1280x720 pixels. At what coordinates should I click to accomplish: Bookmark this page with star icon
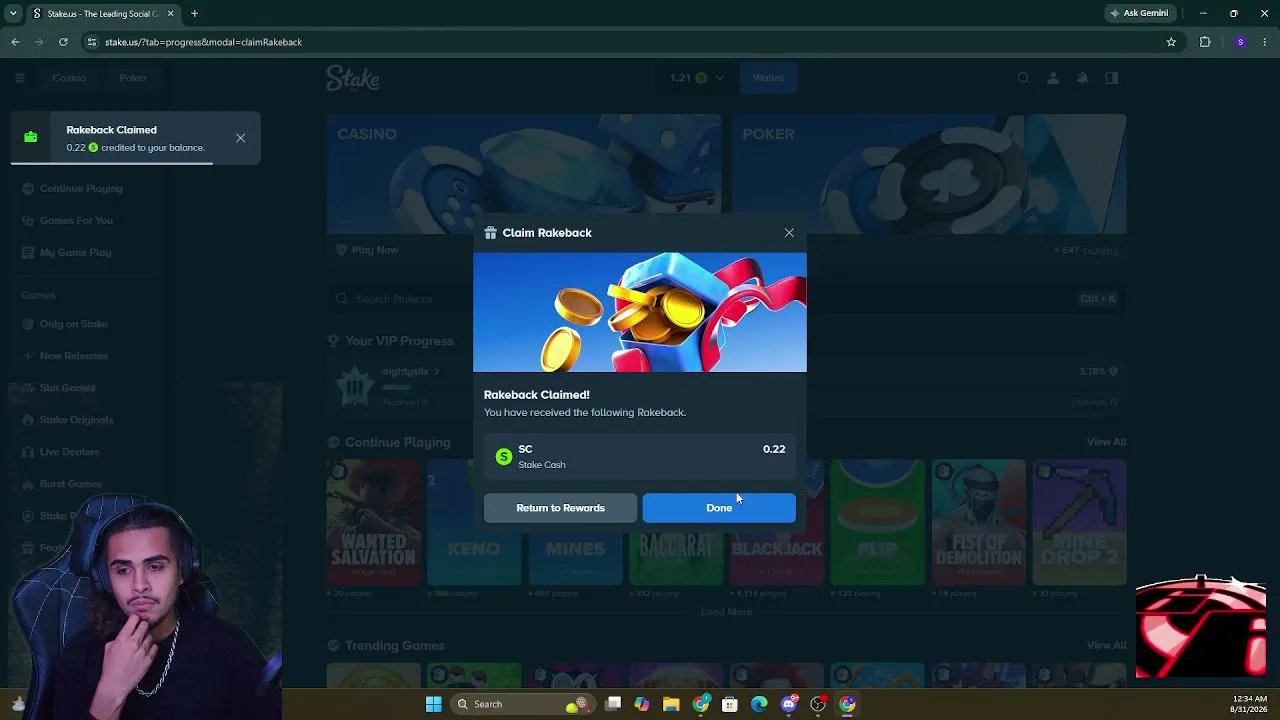click(x=1171, y=42)
